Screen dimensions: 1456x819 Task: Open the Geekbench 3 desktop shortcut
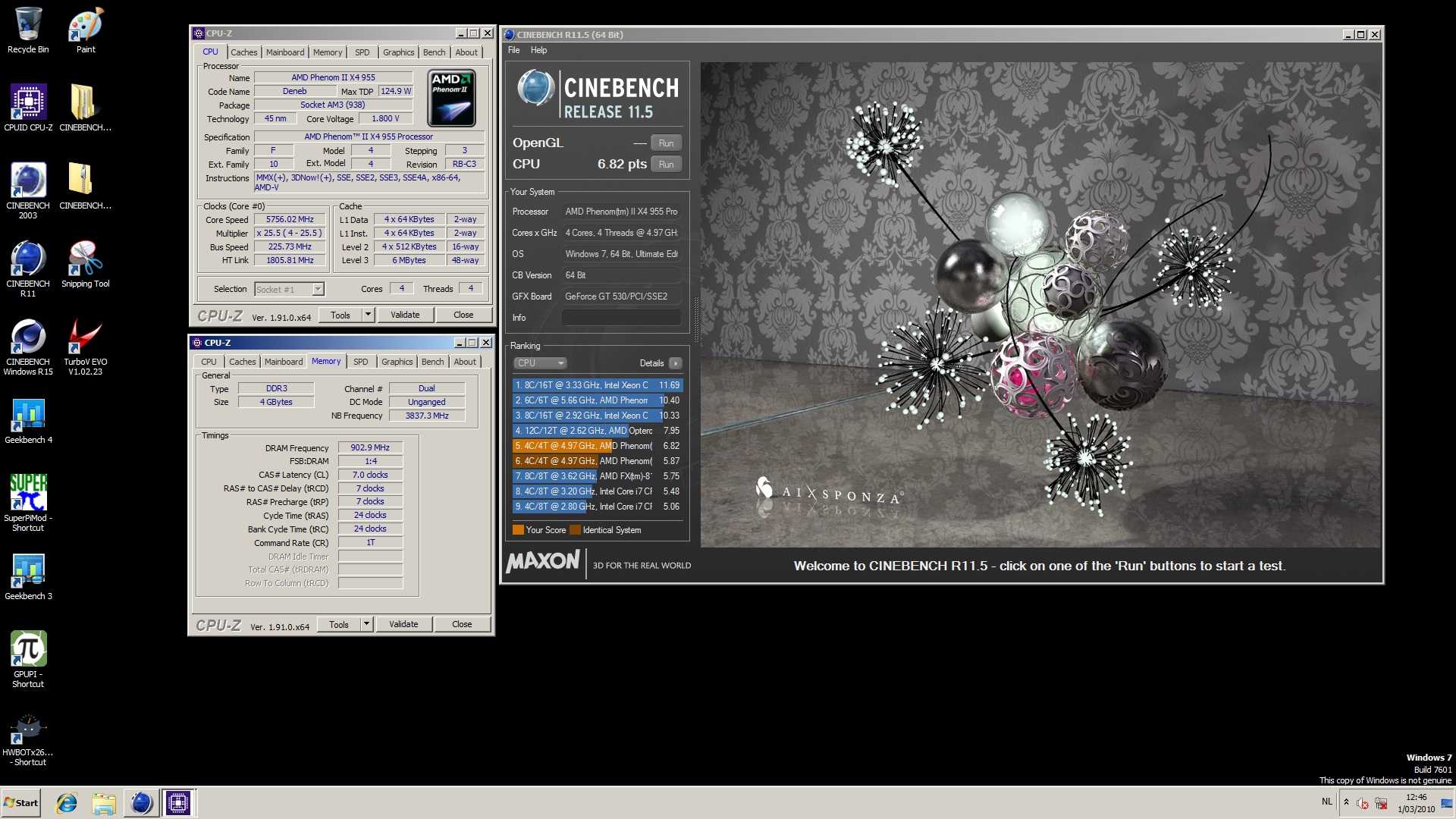(28, 576)
